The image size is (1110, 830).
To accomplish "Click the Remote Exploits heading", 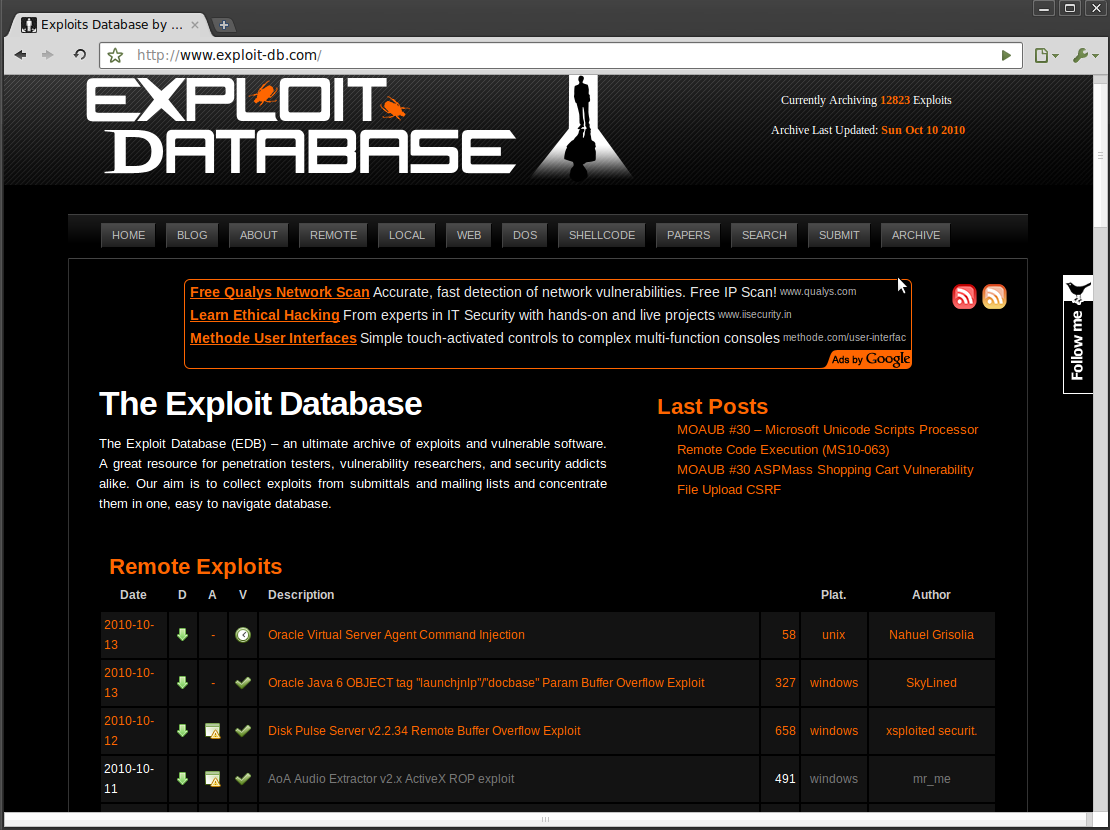I will (x=195, y=567).
